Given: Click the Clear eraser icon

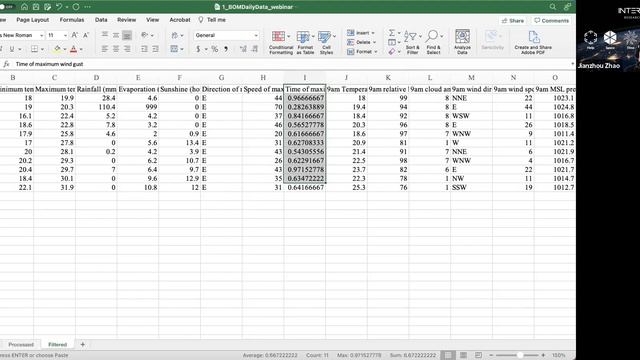Looking at the screenshot, I should pyautogui.click(x=392, y=52).
